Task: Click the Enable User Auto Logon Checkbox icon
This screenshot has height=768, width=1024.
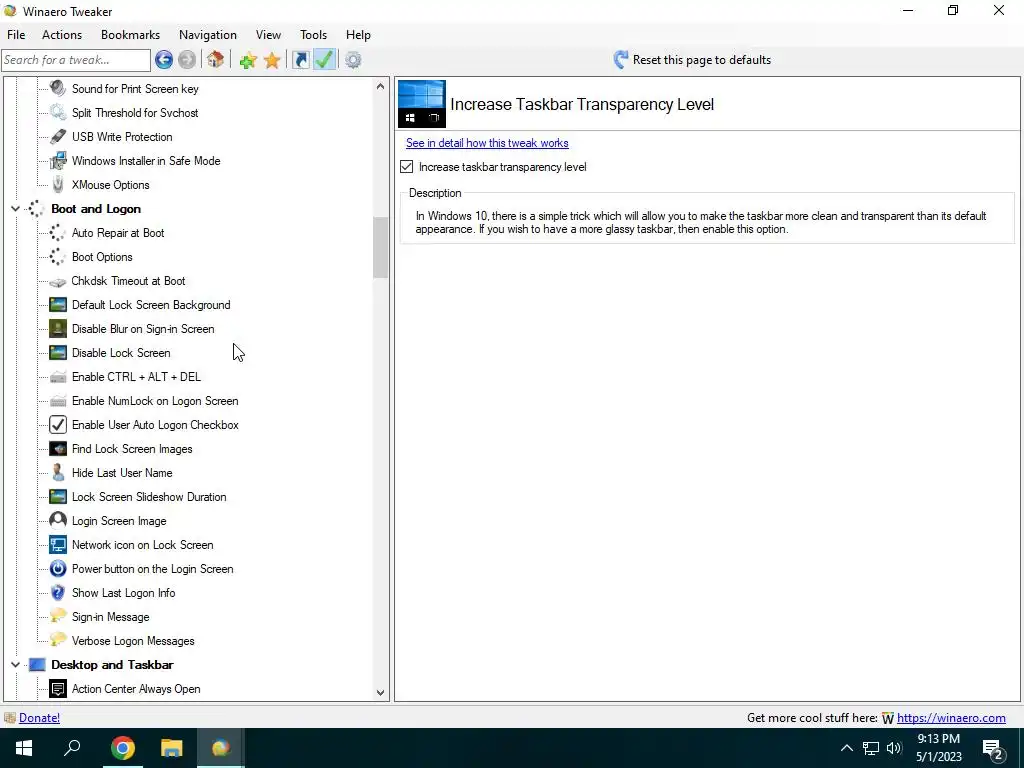Action: 58,424
